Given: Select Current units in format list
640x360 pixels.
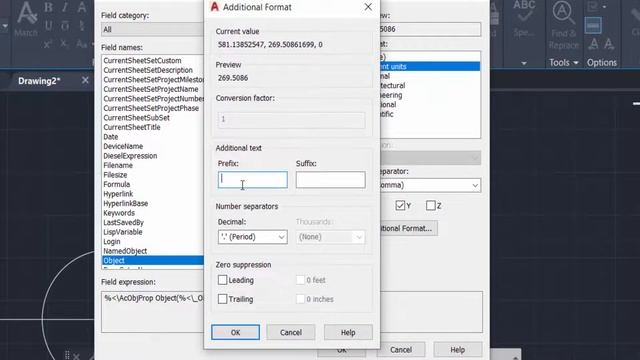Looking at the screenshot, I should pyautogui.click(x=430, y=67).
